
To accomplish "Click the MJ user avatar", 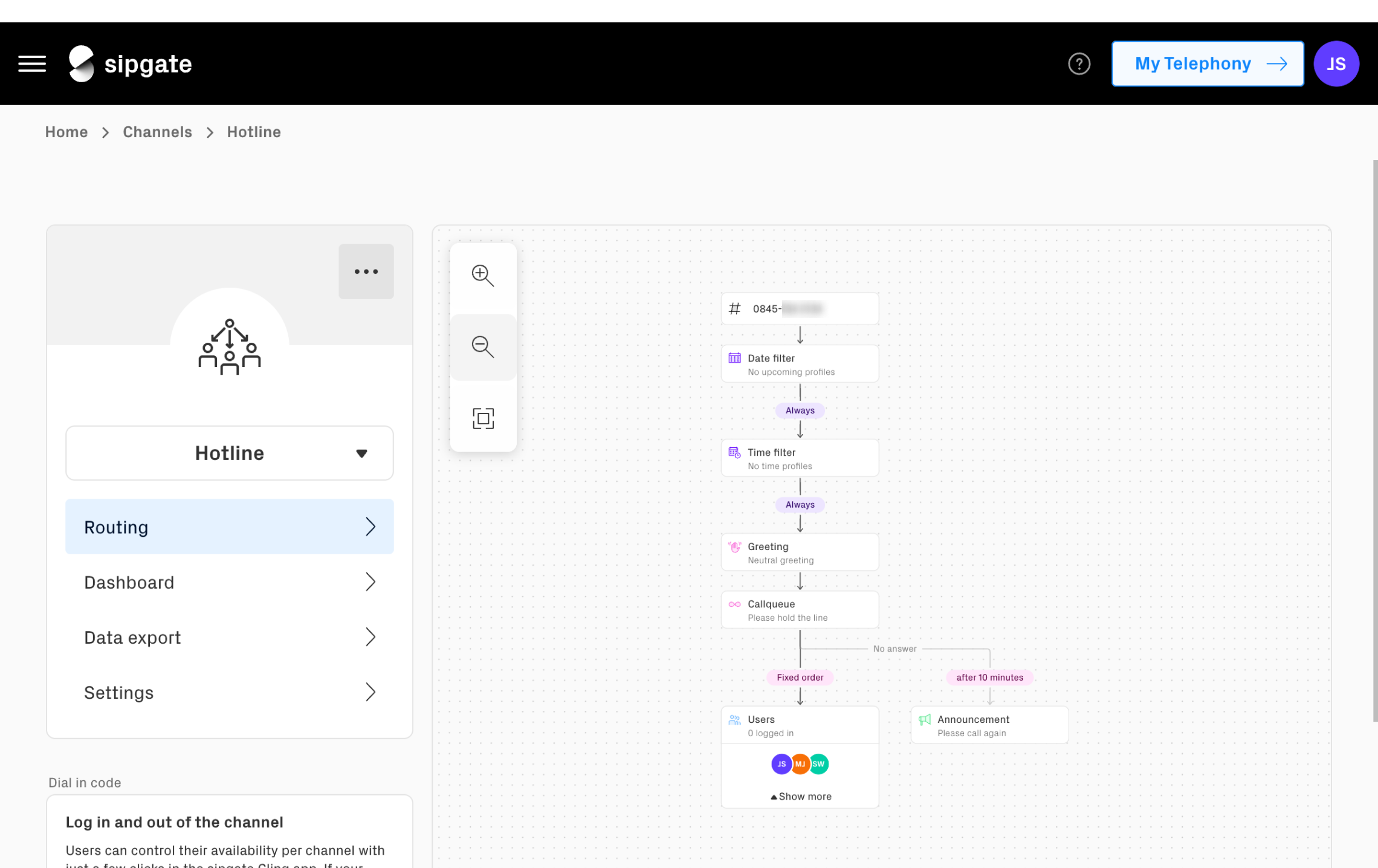I will click(x=800, y=764).
